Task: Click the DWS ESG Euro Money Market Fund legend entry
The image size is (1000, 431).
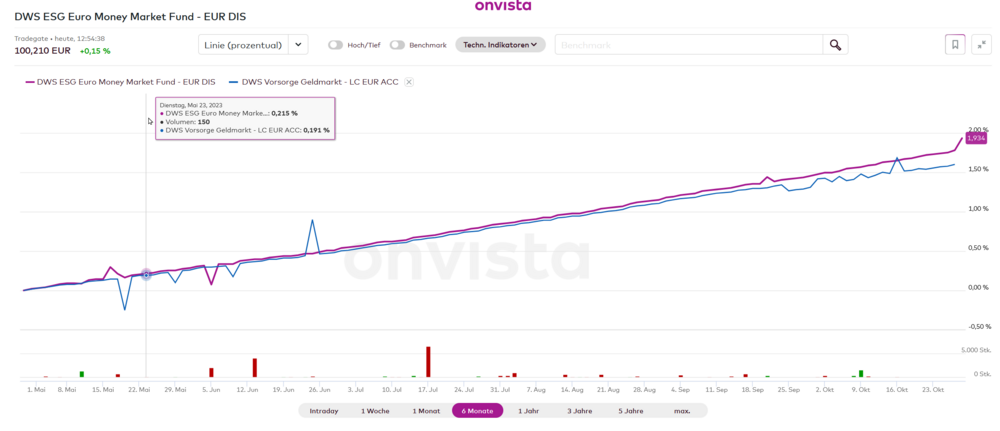Action: (x=120, y=82)
